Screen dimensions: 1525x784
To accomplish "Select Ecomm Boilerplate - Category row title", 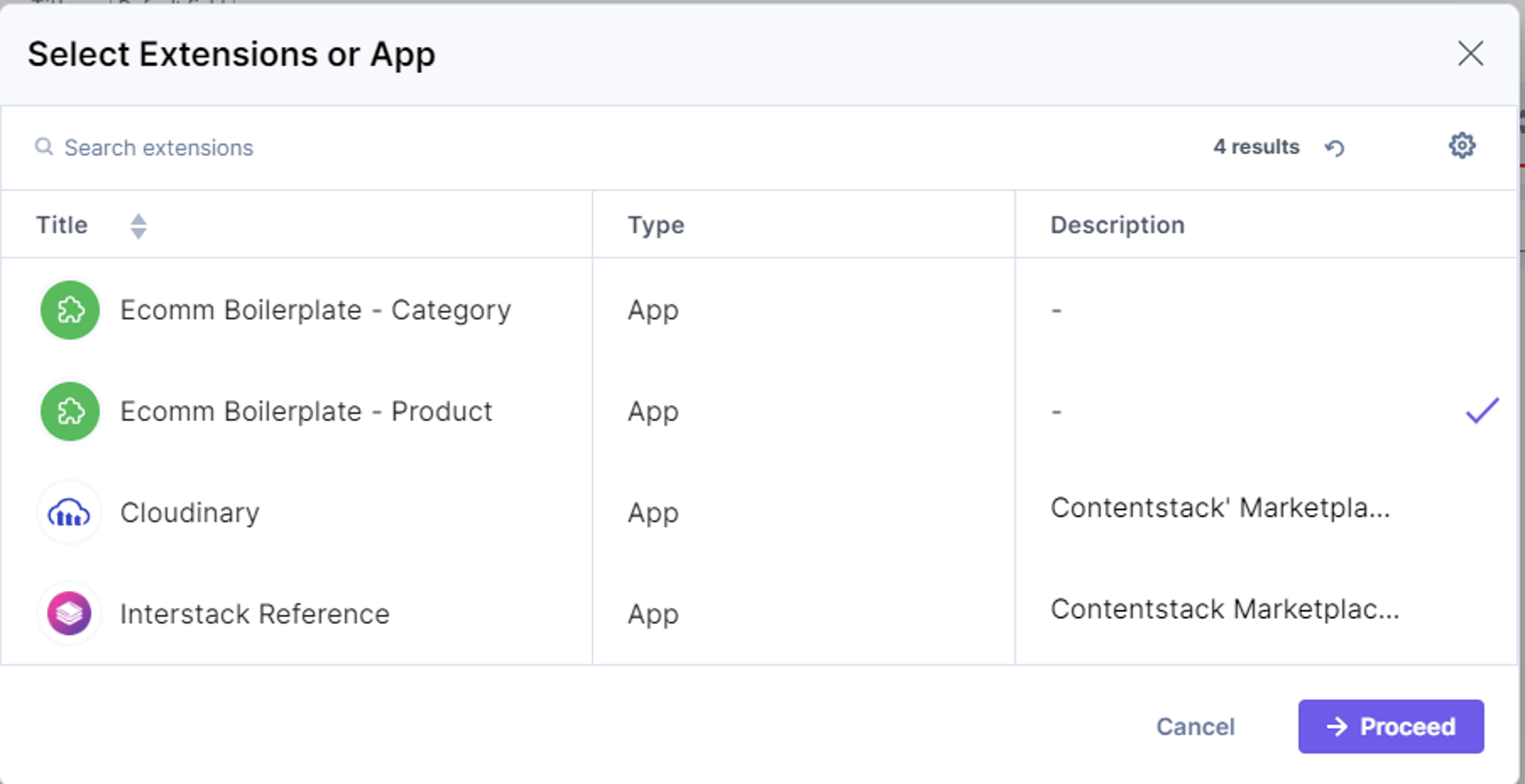I will click(316, 310).
